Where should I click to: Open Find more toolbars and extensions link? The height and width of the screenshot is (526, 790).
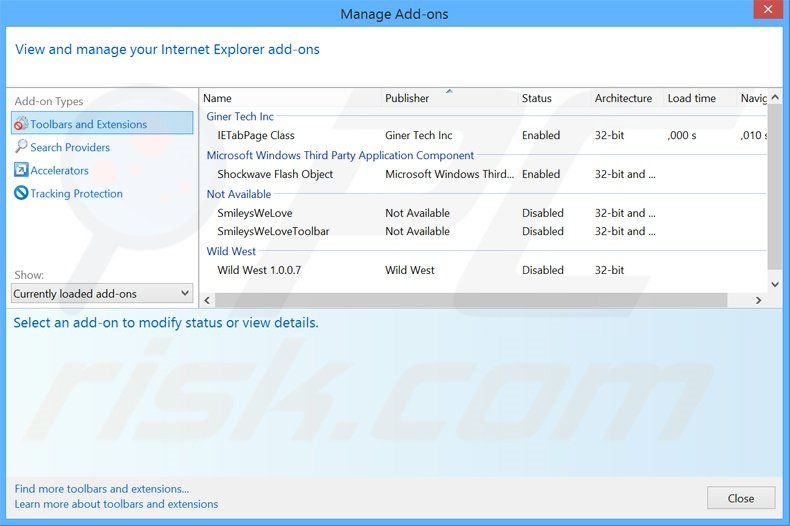[102, 489]
